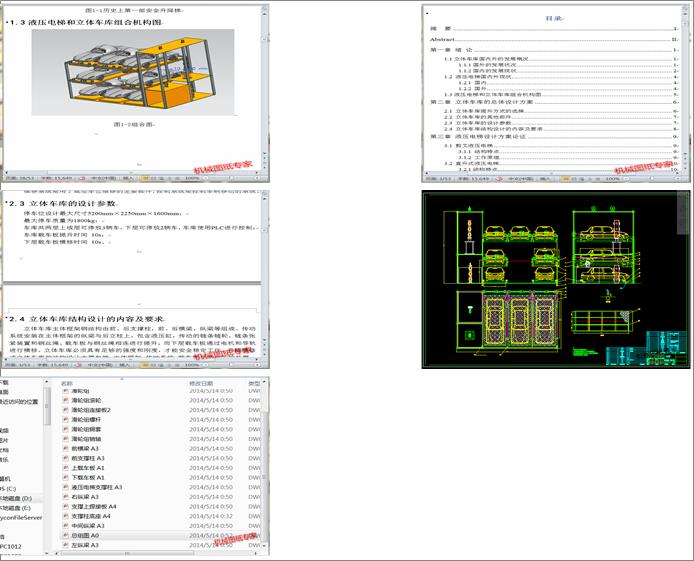Select the 中间纵梁 A3 file
694x561 pixels.
(88, 526)
